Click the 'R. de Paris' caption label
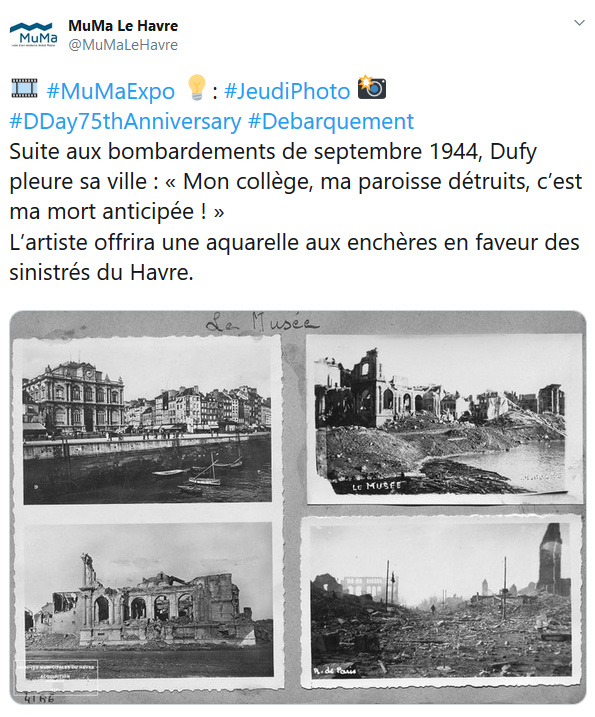The height and width of the screenshot is (717, 595). 334,671
